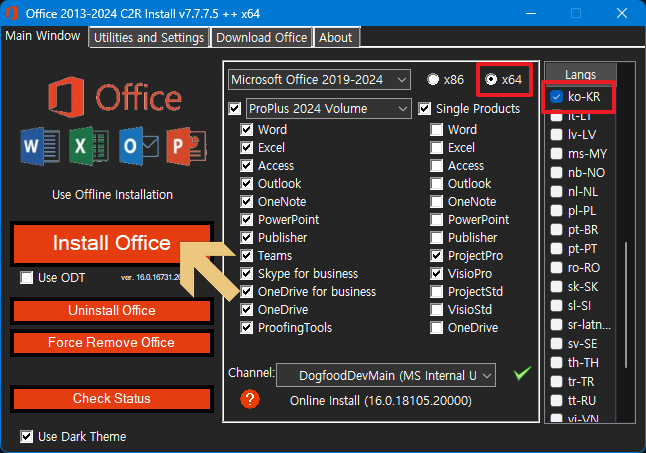
Task: Click the Langs header button
Action: tap(580, 73)
